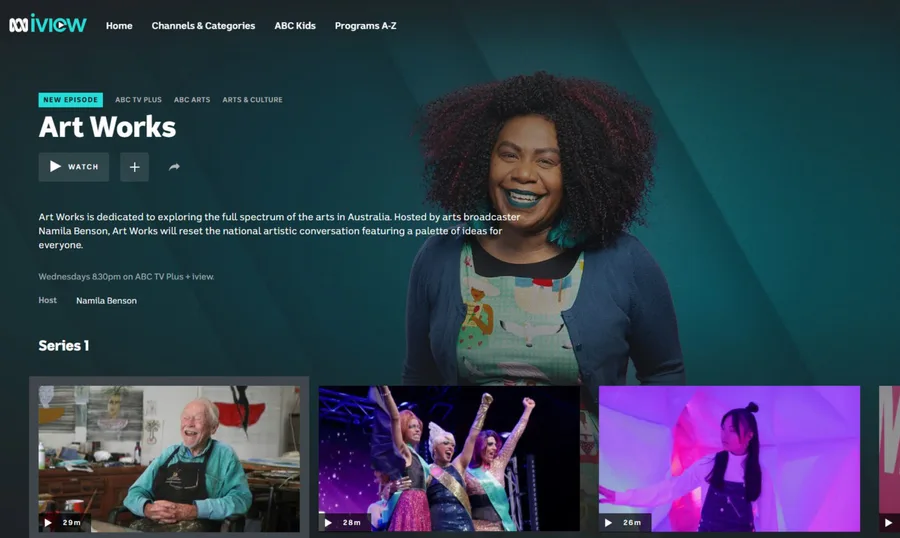The height and width of the screenshot is (538, 900).
Task: Click play icon on partially visible fourth episode
Action: click(x=888, y=522)
